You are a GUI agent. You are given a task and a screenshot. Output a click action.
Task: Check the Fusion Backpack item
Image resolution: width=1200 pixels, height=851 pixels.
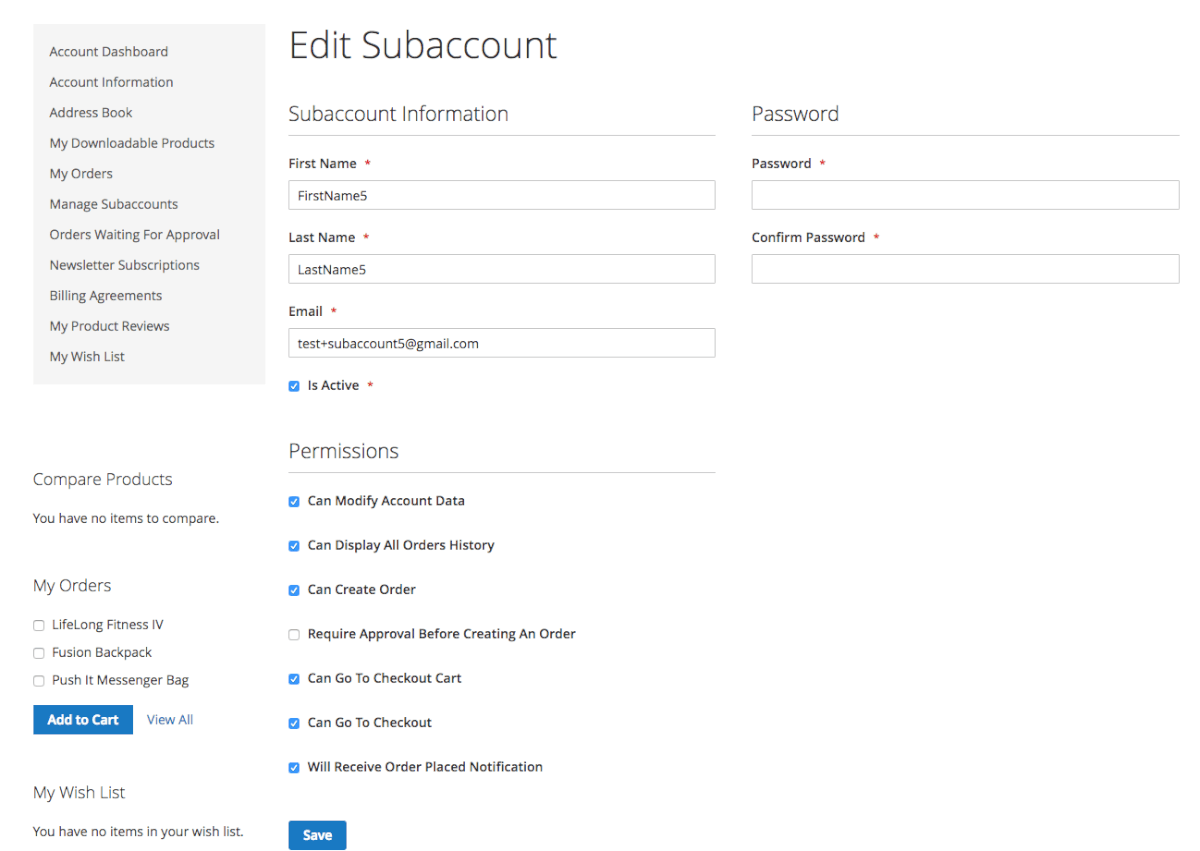tap(39, 653)
